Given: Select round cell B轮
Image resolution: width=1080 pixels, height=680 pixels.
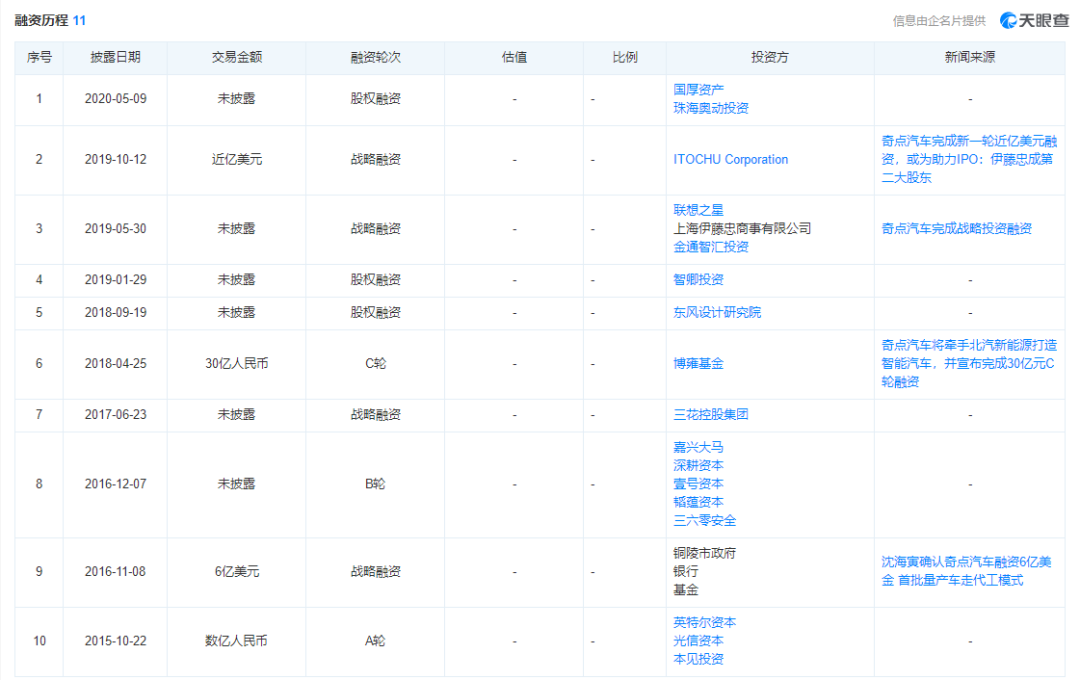Looking at the screenshot, I should point(375,484).
